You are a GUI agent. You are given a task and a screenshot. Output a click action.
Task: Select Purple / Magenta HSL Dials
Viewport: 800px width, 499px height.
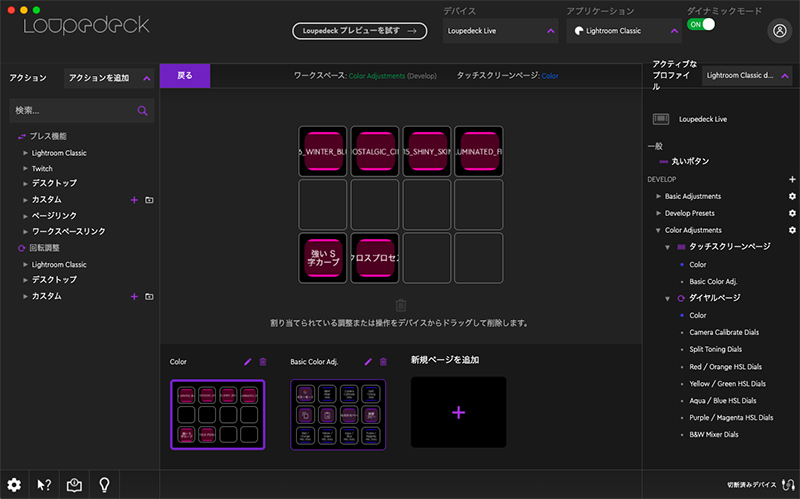click(x=731, y=417)
